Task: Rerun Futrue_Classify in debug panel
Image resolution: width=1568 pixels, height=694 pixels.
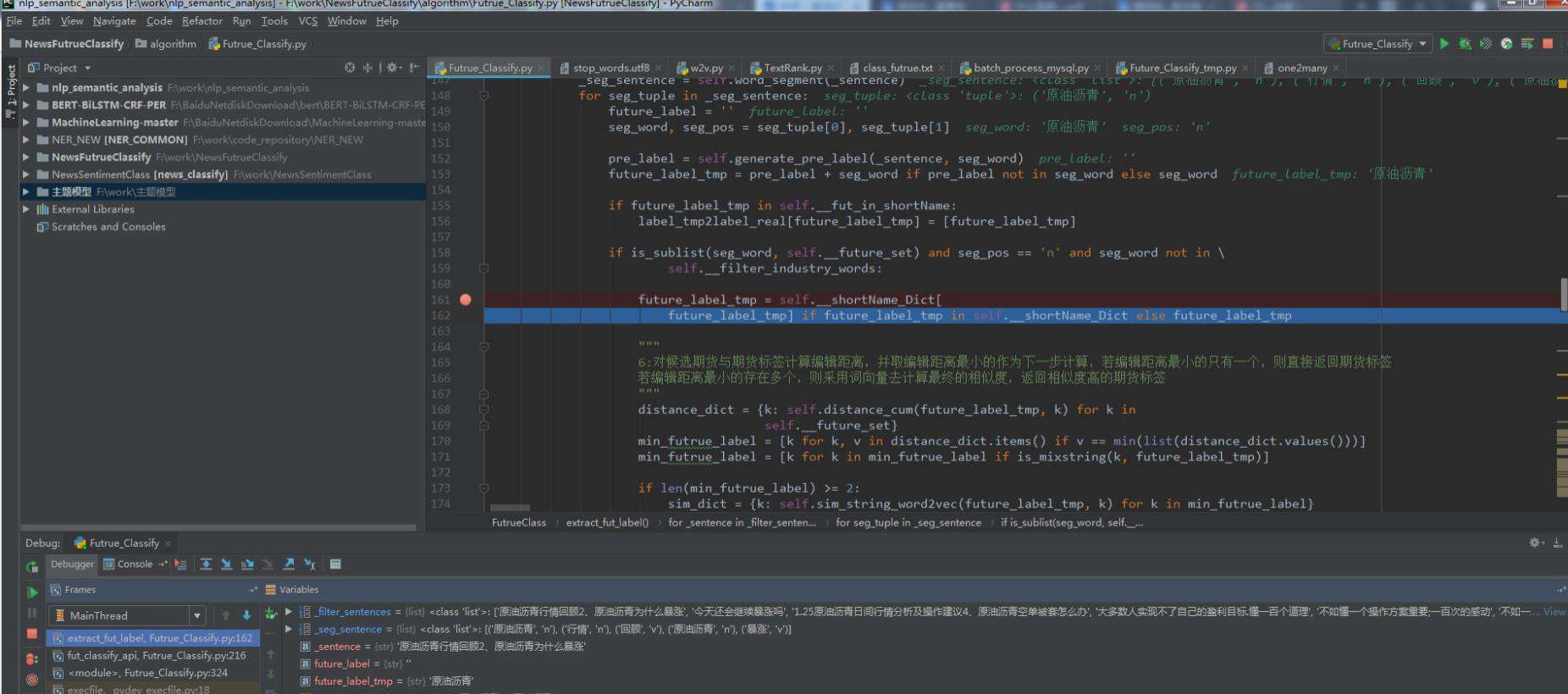Action: (x=32, y=566)
